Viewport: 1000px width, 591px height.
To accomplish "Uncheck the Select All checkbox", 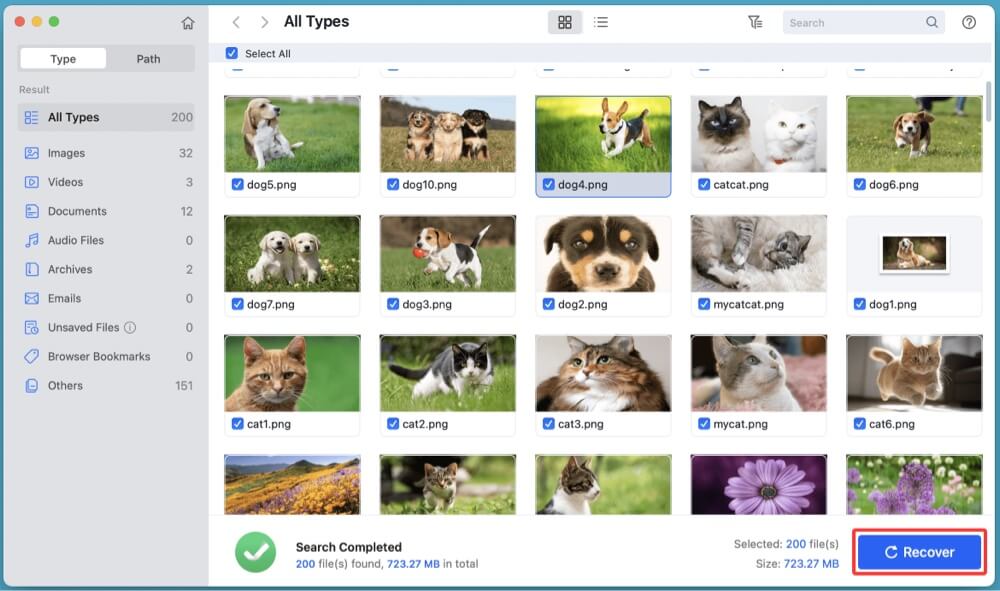I will coord(232,54).
